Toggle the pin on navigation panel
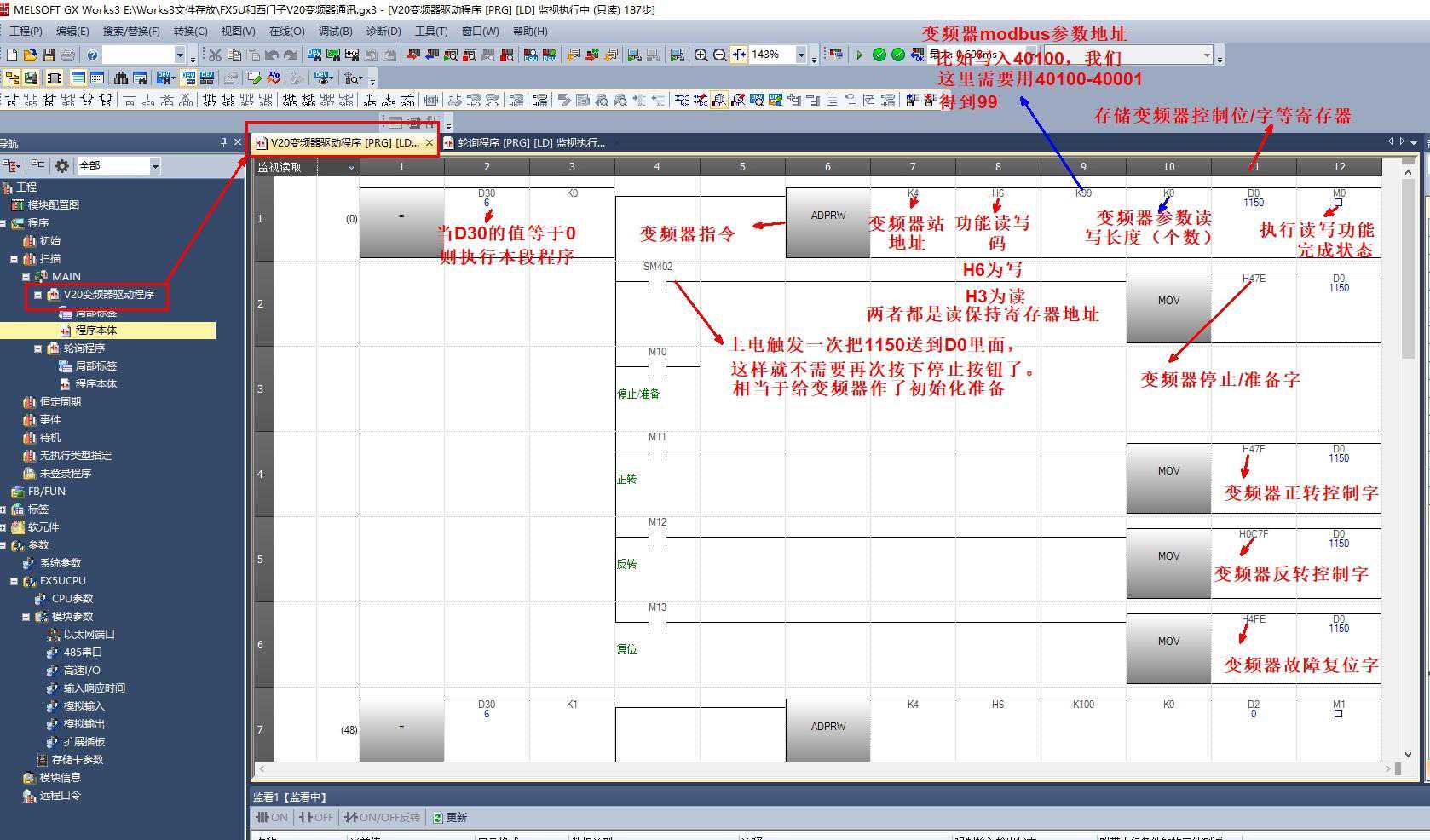Viewport: 1430px width, 840px height. tap(223, 142)
